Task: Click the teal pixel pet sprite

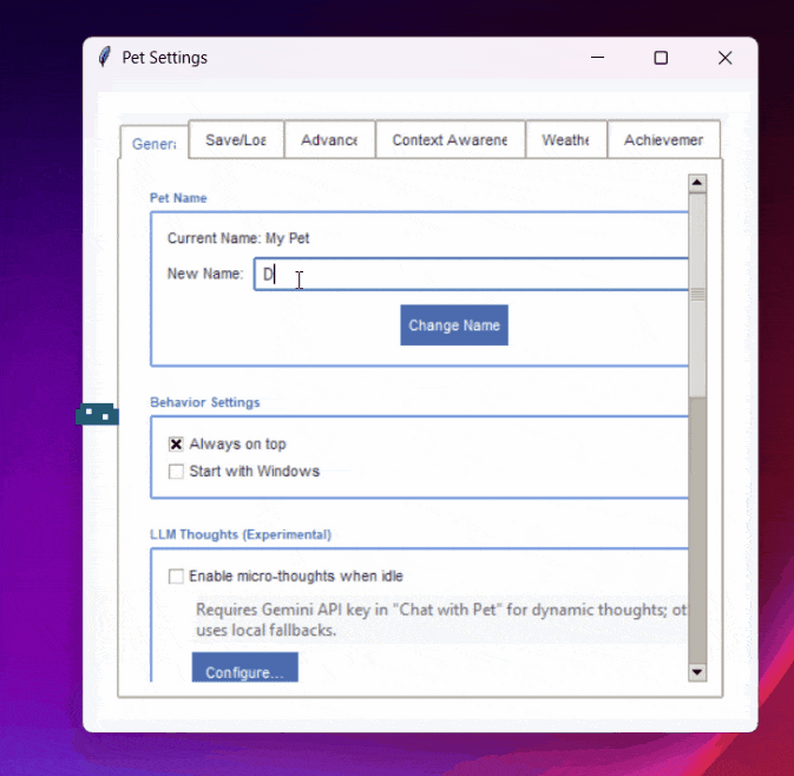Action: click(x=97, y=414)
